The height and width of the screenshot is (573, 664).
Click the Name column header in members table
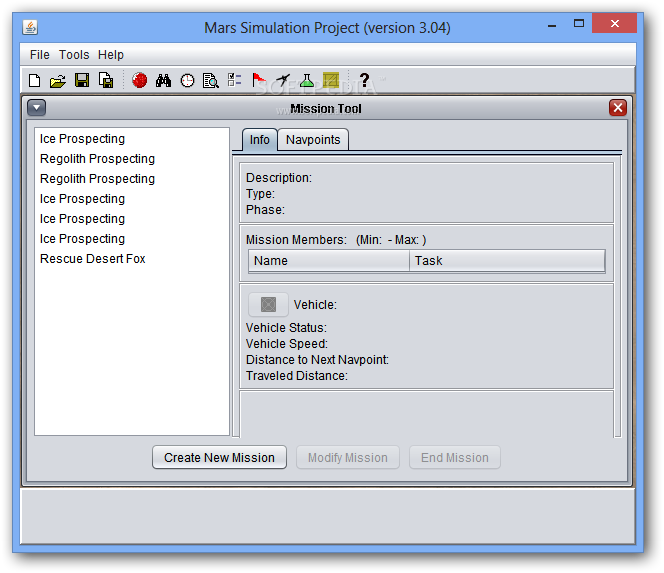pos(329,260)
